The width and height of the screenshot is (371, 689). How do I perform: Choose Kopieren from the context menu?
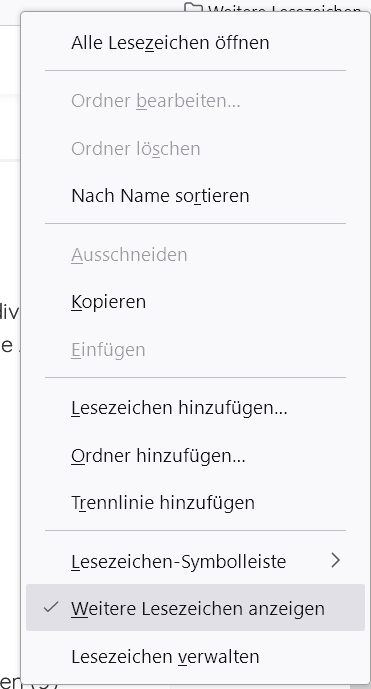(x=108, y=302)
